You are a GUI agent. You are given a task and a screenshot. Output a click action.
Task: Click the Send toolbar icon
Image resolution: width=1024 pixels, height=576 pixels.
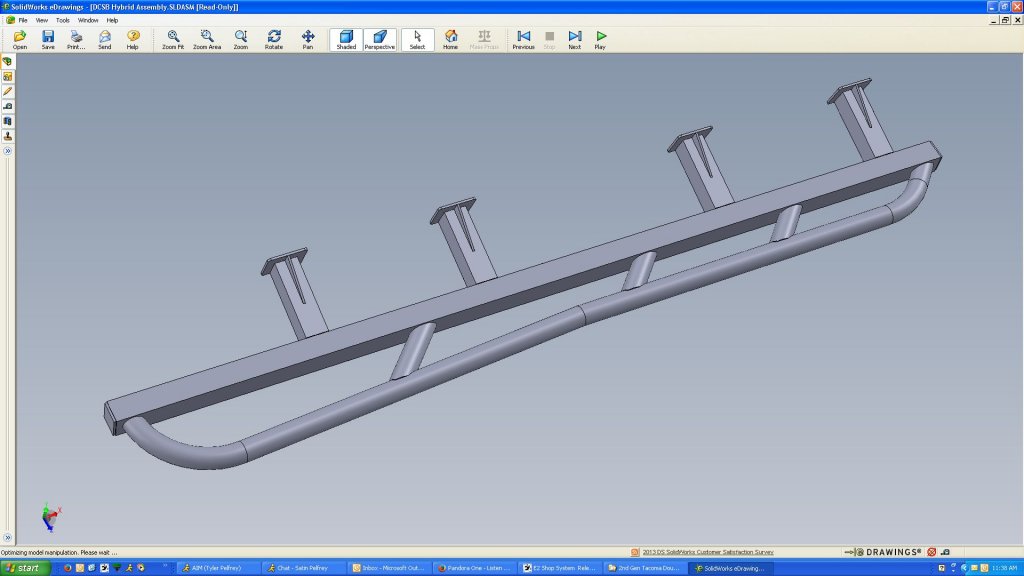104,40
